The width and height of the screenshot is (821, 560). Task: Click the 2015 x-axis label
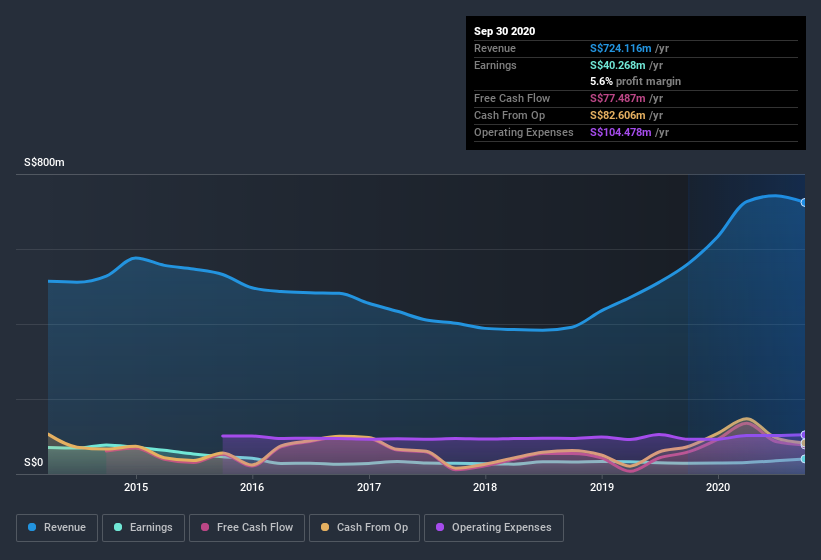tap(136, 487)
